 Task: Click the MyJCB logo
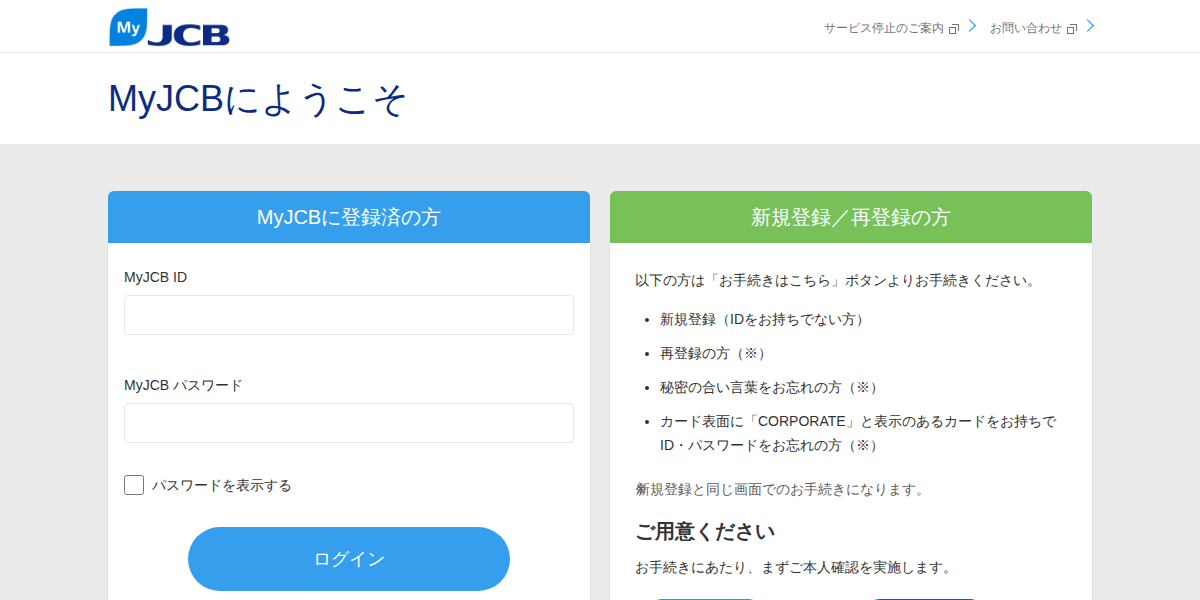click(x=169, y=27)
